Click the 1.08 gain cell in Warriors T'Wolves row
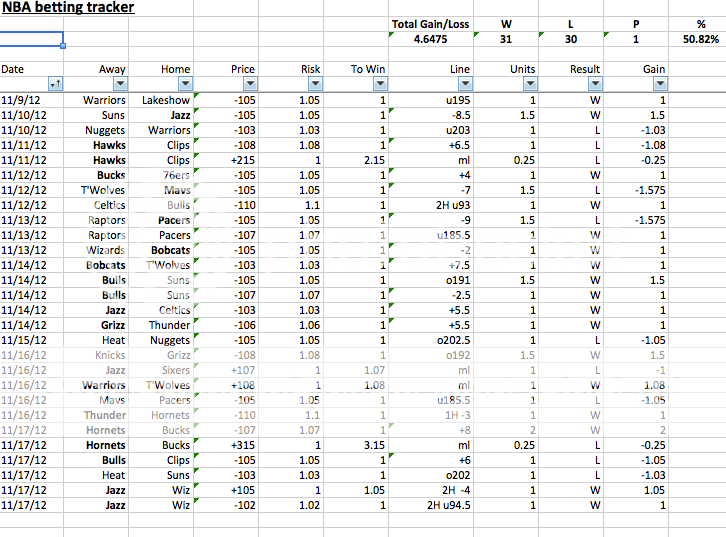 point(636,385)
